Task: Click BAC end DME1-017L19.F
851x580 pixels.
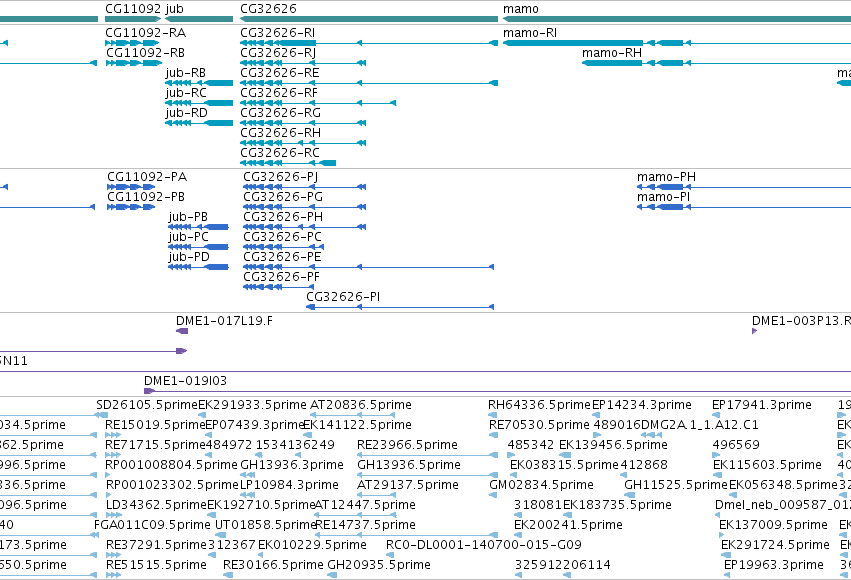Action: [224, 321]
